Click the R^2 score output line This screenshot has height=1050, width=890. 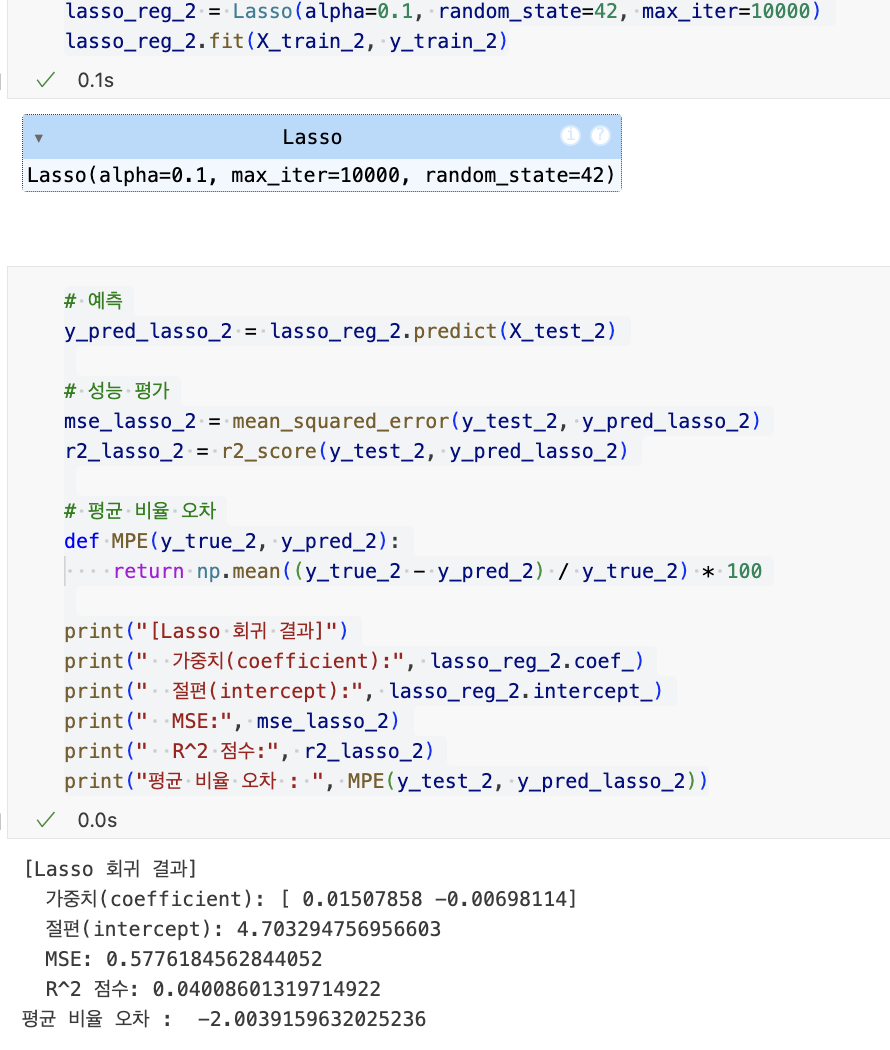tap(213, 989)
